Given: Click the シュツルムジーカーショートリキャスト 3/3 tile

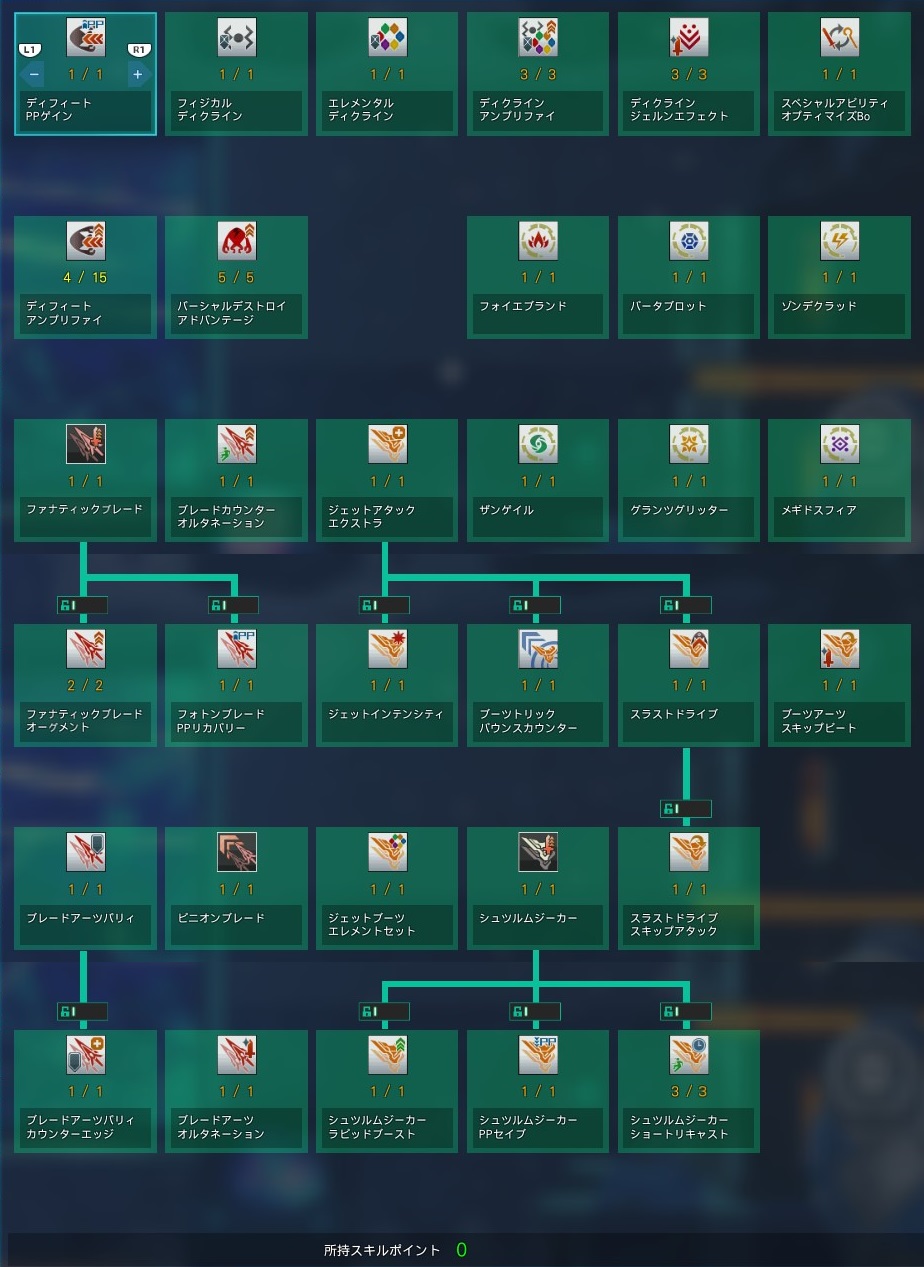Looking at the screenshot, I should coord(689,1091).
